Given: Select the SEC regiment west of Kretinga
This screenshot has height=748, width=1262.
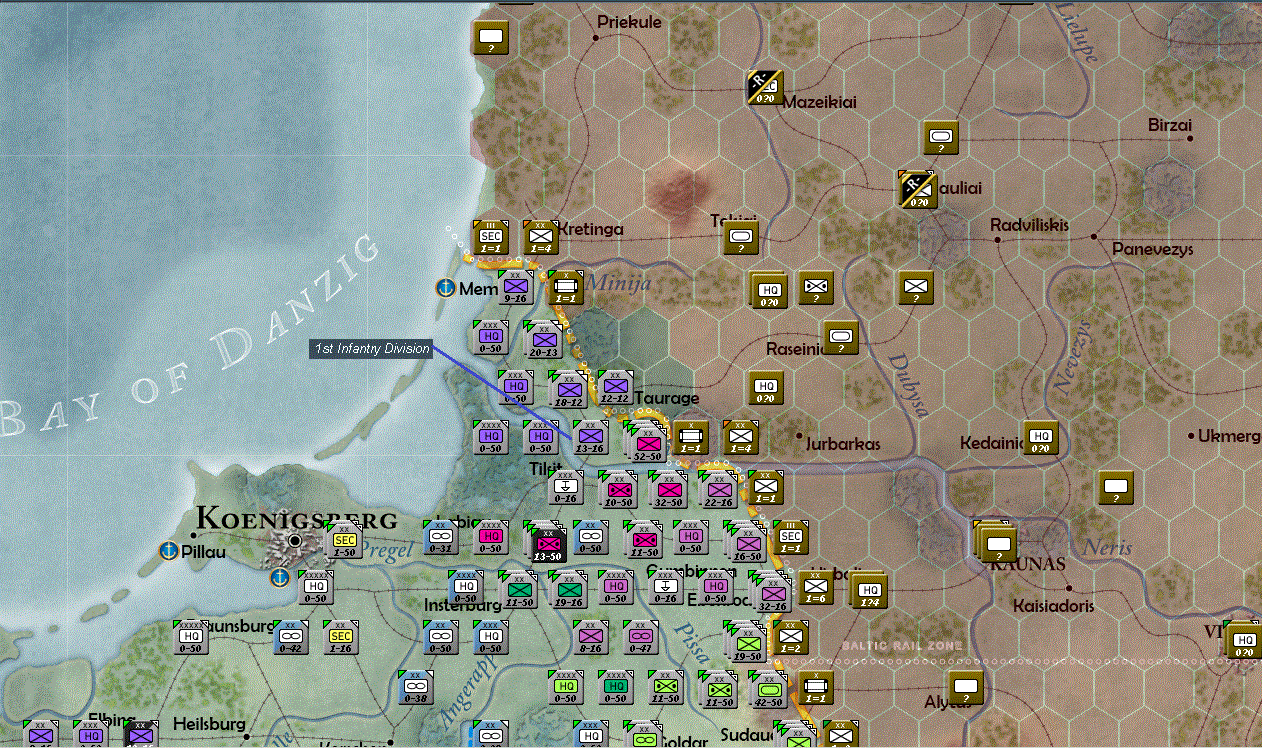Looking at the screenshot, I should tap(491, 237).
